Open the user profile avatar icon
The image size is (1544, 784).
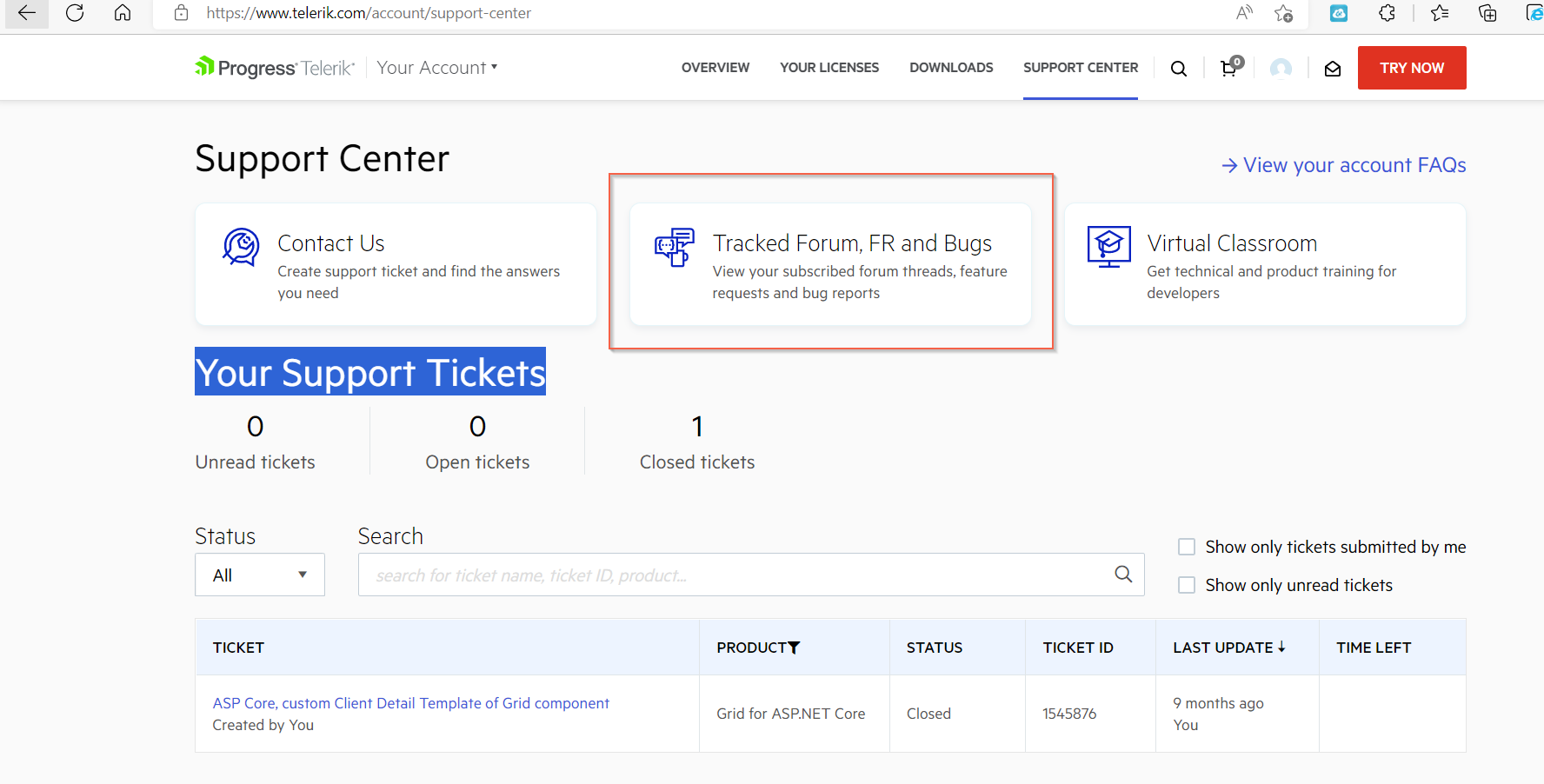click(1281, 69)
